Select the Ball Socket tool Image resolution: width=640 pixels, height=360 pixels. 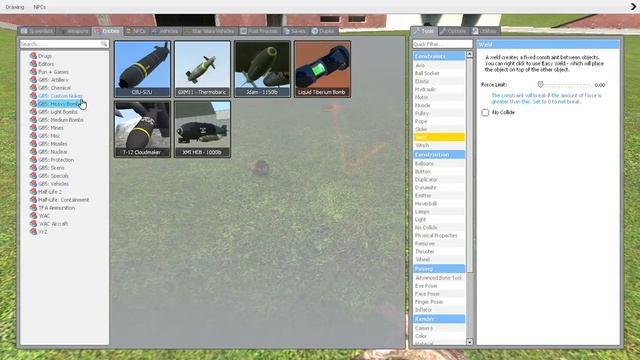(439, 73)
